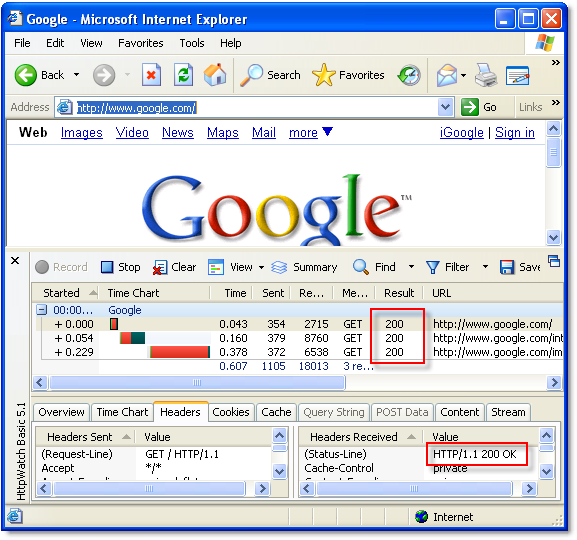Screen dimensions: 577x540
Task: Click the Internet zone globe icon
Action: [x=421, y=516]
